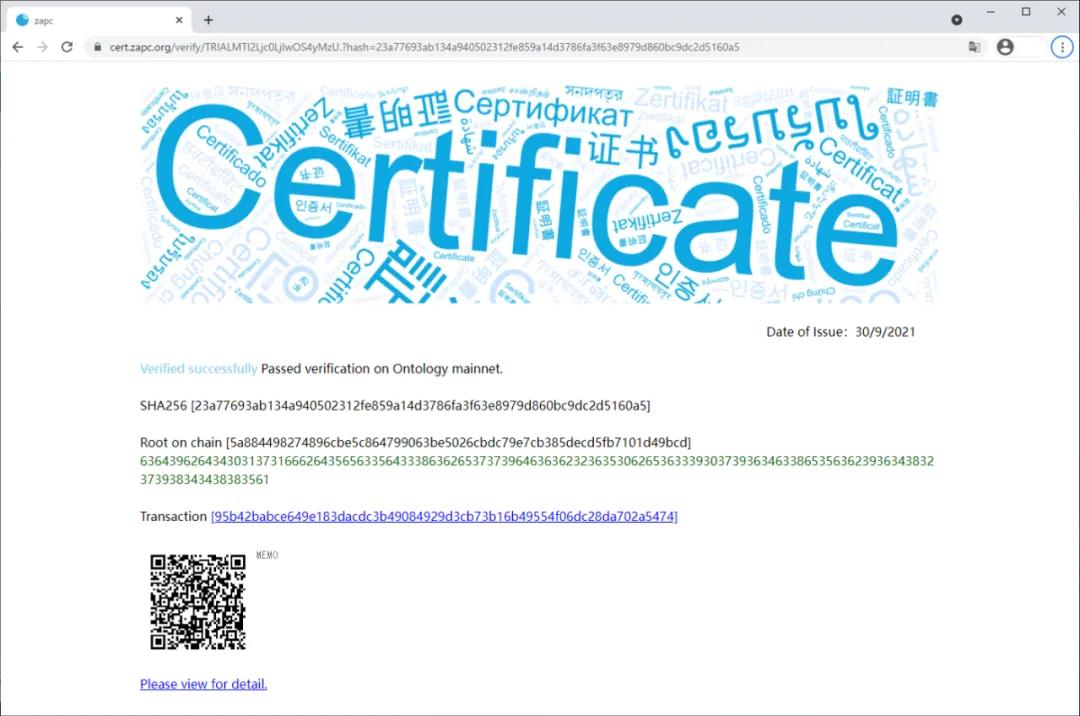Click the SHA256 hash value text
This screenshot has height=716, width=1080.
tap(421, 405)
